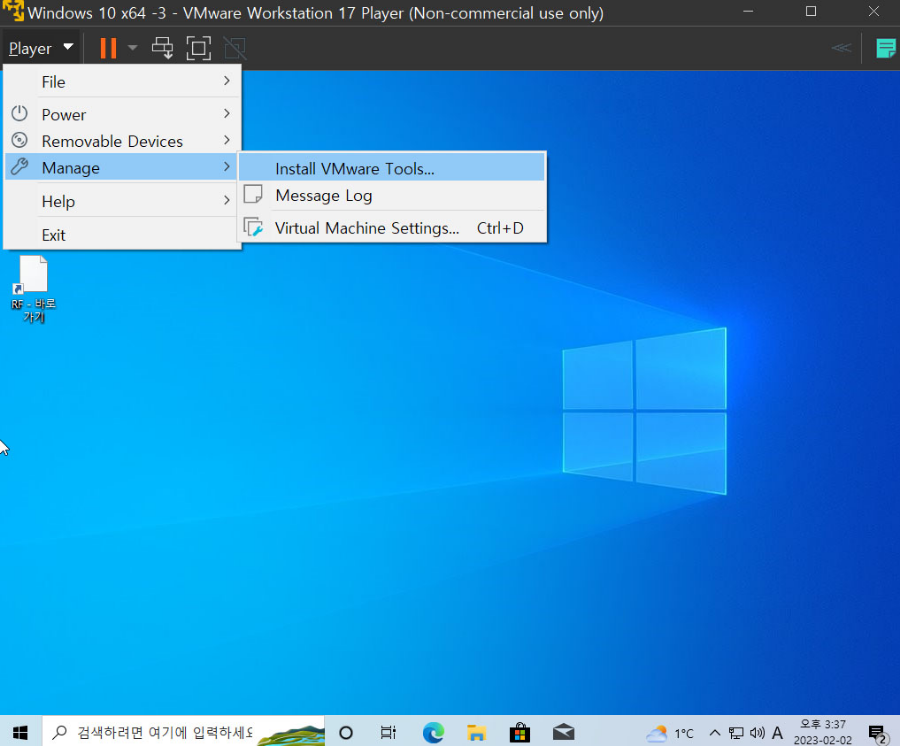Click the orange Suspend (pause) icon
The width and height of the screenshot is (900, 746).
point(108,48)
